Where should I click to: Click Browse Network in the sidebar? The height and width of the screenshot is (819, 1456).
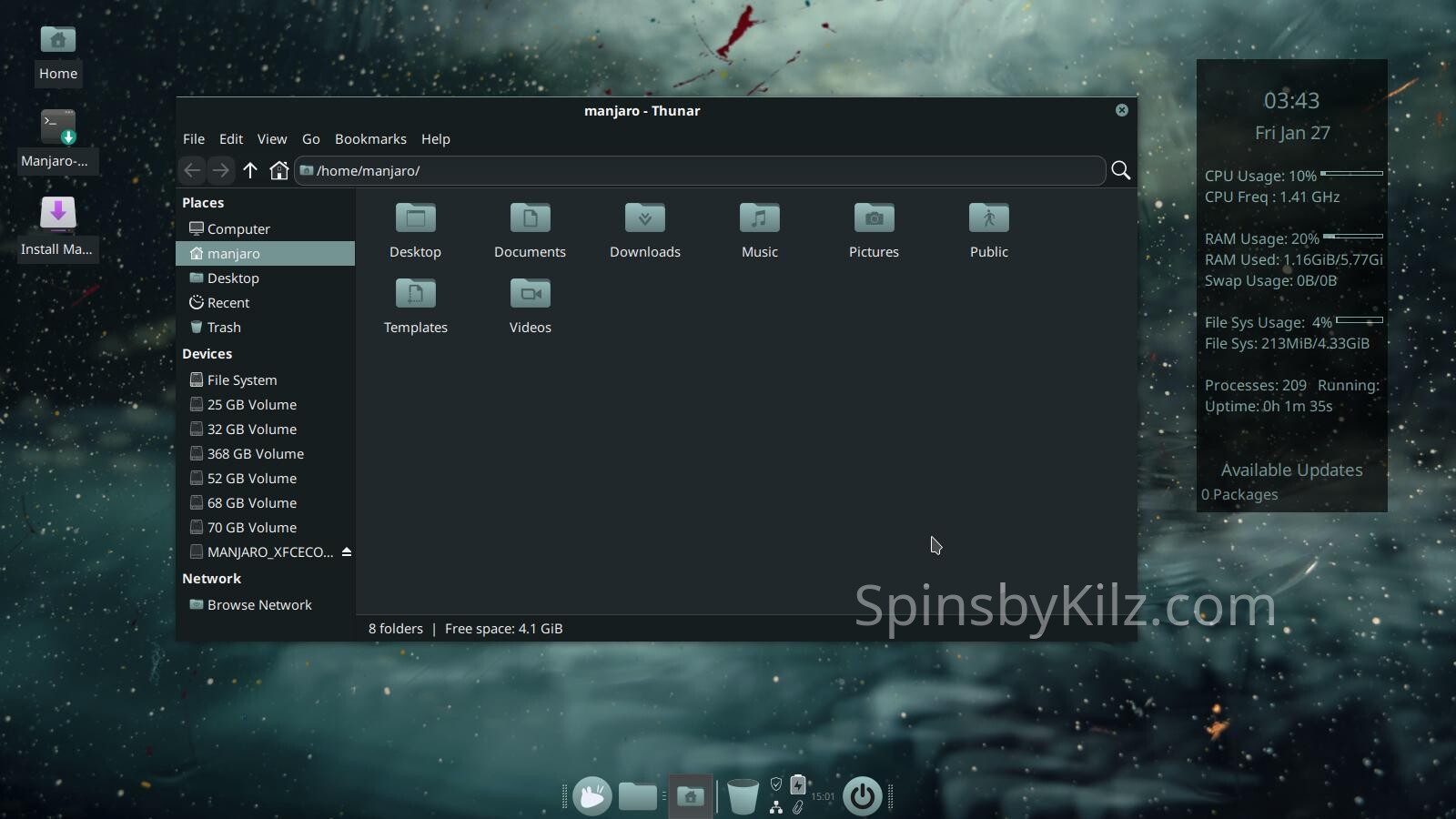point(259,605)
